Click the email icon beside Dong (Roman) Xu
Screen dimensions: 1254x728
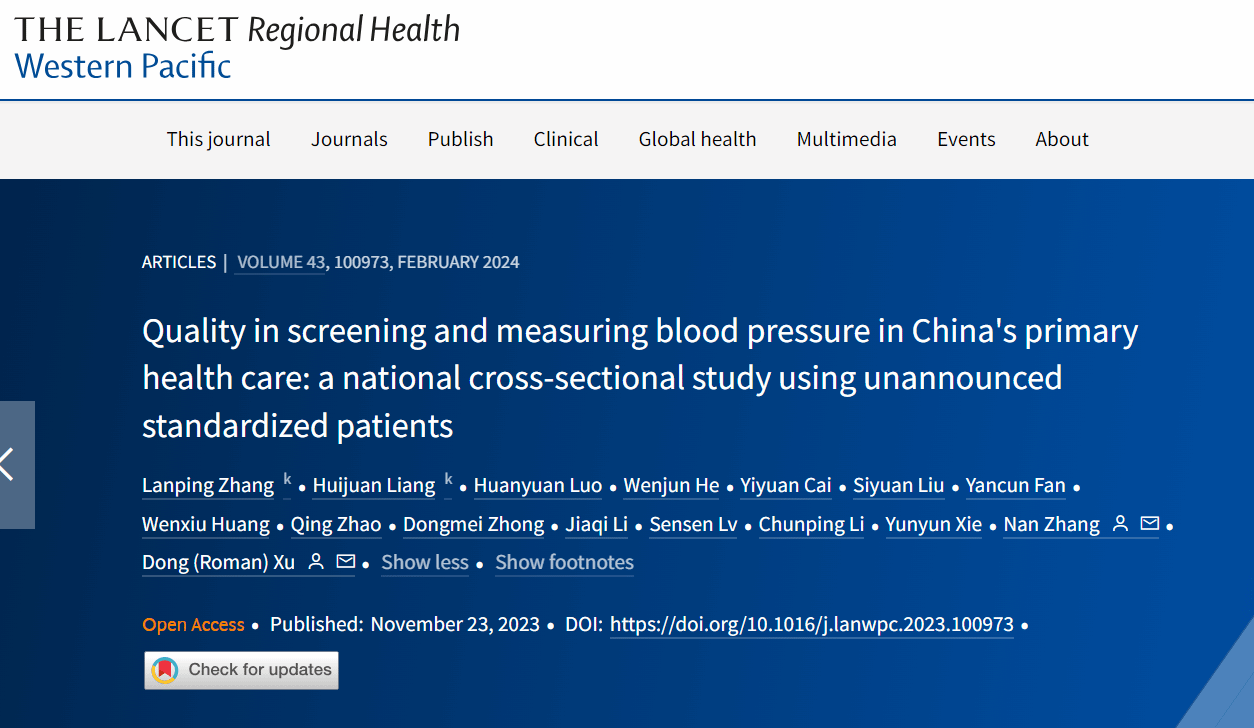tap(345, 561)
